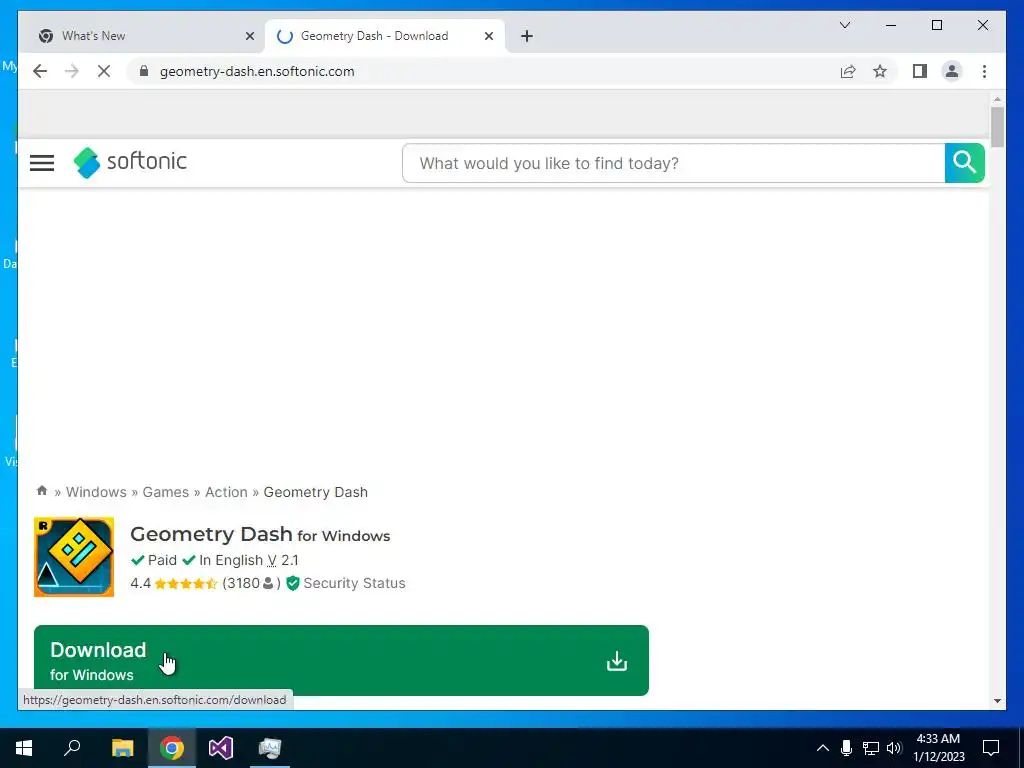The width and height of the screenshot is (1024, 768).
Task: Click the Security Status shield icon
Action: click(293, 583)
